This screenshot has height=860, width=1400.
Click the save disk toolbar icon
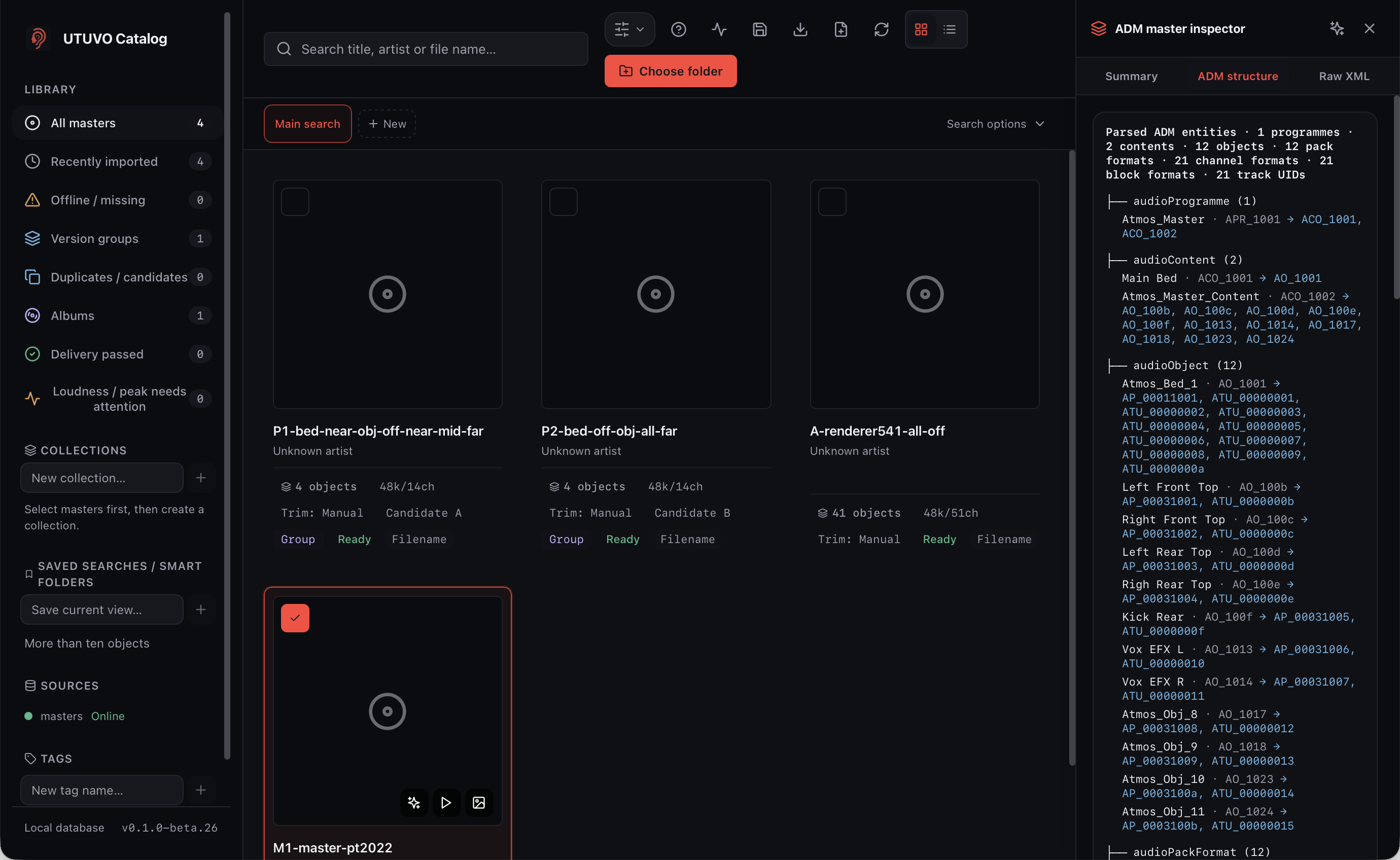click(x=759, y=29)
